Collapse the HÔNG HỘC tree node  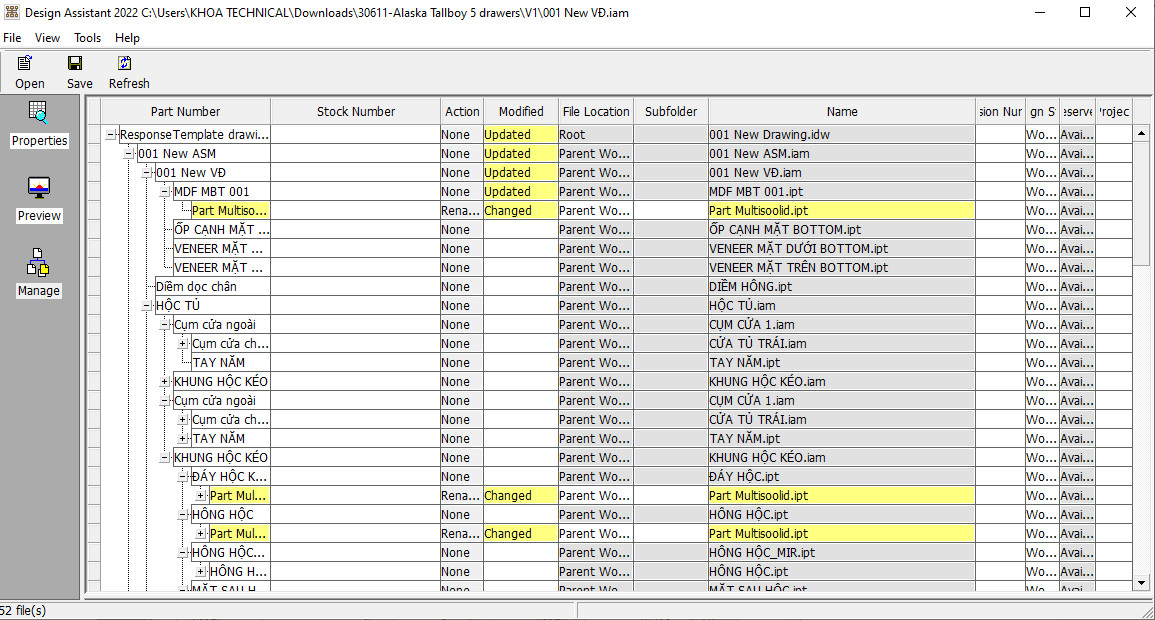click(183, 515)
